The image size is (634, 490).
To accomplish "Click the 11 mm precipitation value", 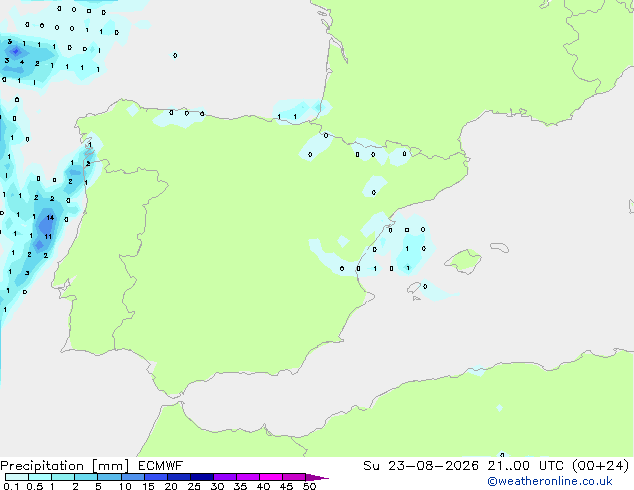I will [48, 237].
